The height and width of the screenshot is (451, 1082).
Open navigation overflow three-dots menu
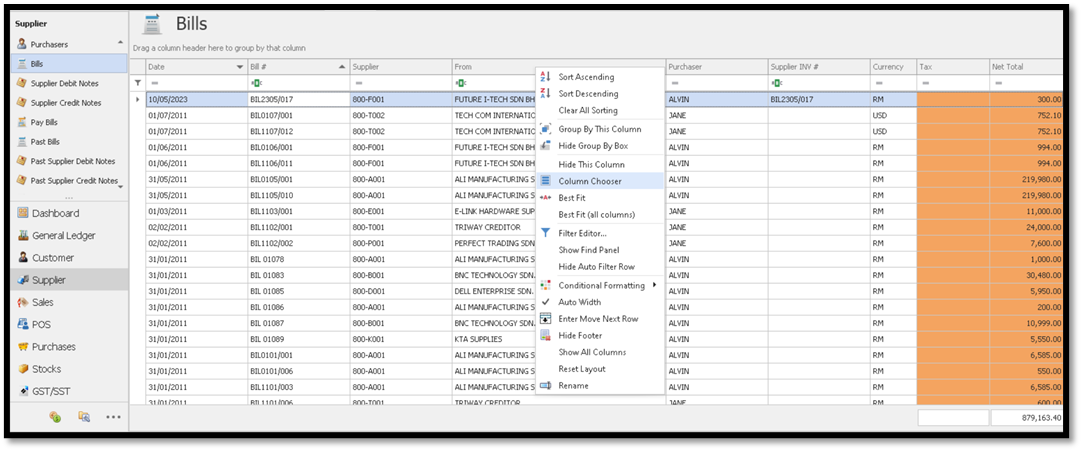pos(113,417)
